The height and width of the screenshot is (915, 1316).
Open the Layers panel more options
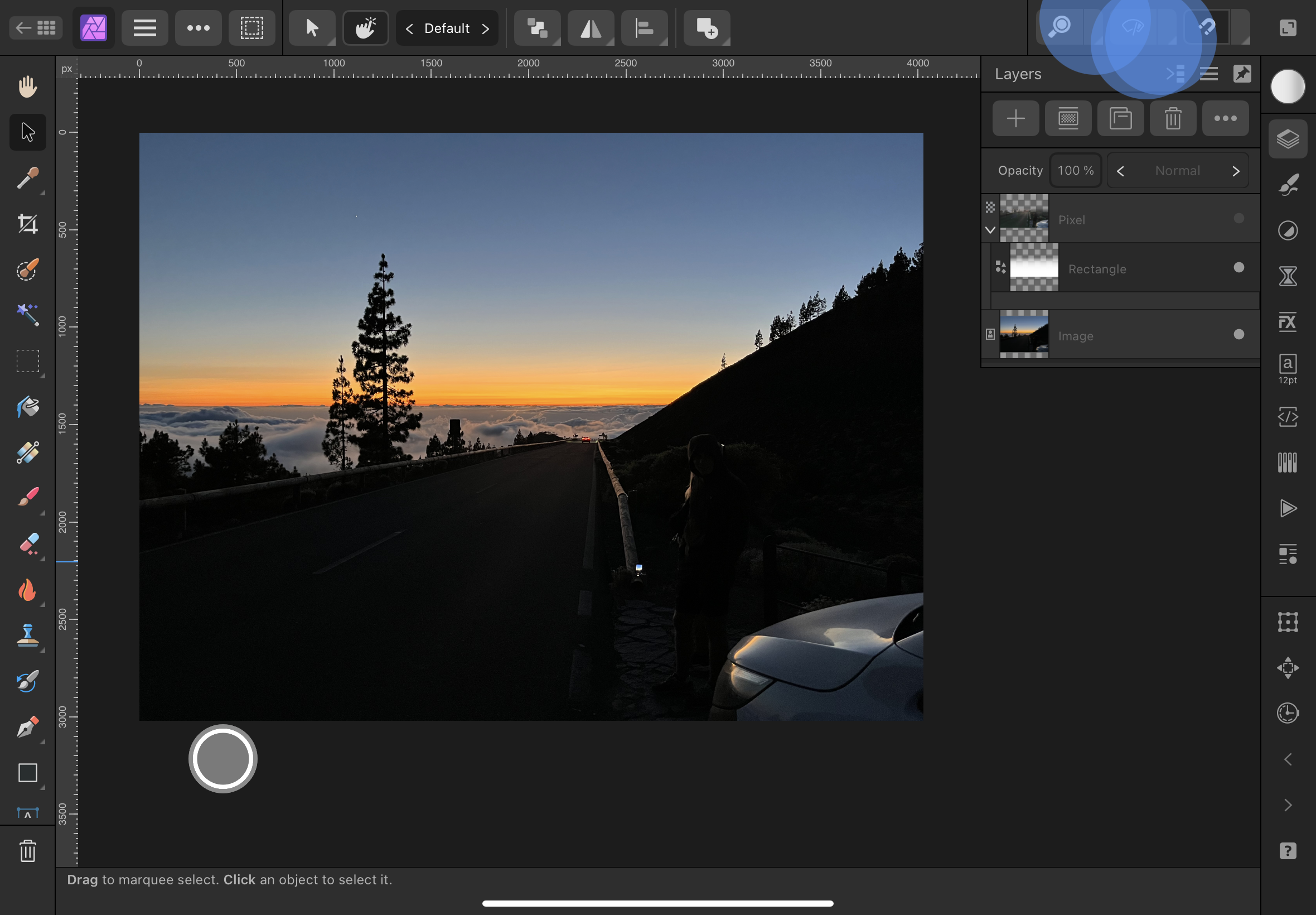pyautogui.click(x=1225, y=119)
